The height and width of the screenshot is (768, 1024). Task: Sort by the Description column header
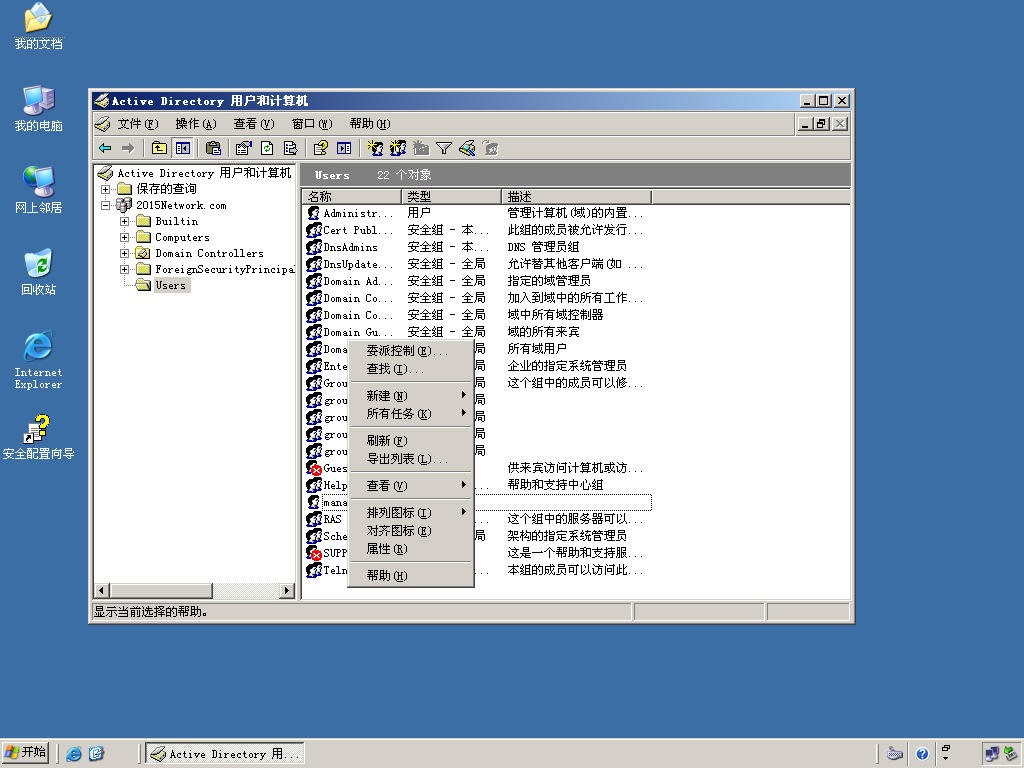(x=577, y=197)
